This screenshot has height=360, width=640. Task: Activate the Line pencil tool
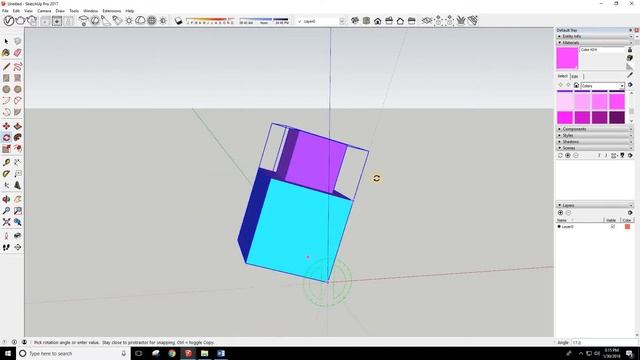(x=6, y=67)
